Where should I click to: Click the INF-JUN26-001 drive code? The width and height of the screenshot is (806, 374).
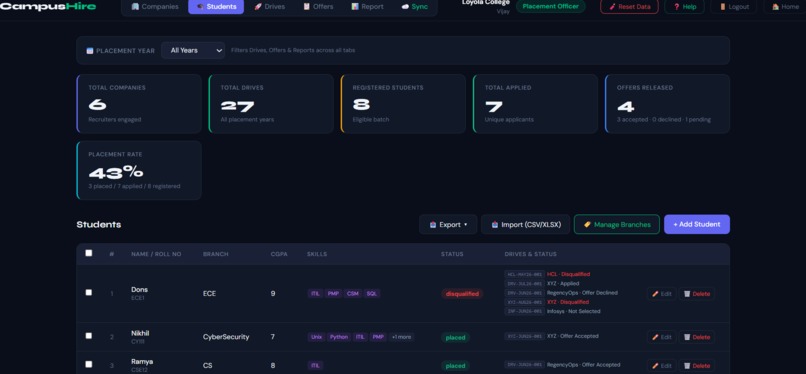(x=524, y=311)
